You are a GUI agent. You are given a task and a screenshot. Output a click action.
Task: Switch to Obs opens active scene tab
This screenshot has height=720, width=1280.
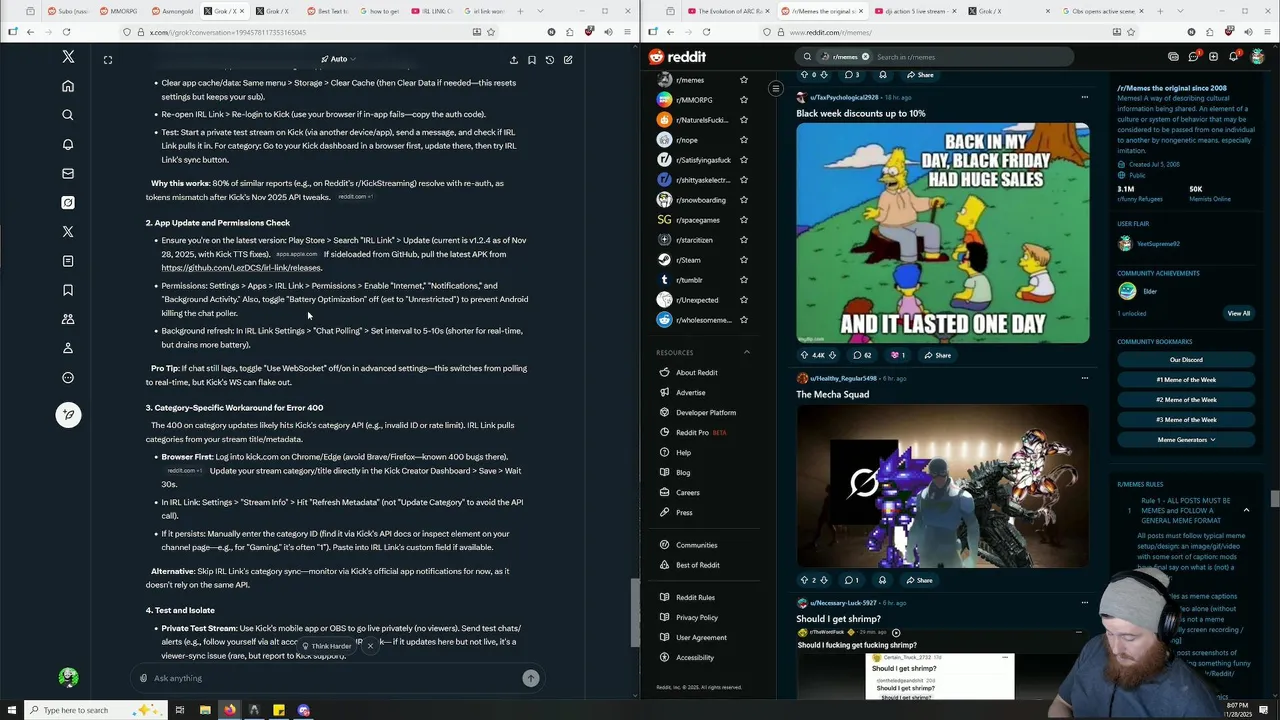(1105, 11)
